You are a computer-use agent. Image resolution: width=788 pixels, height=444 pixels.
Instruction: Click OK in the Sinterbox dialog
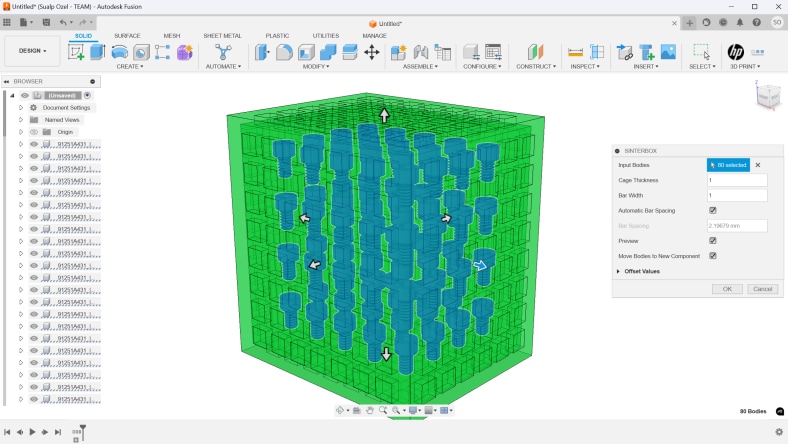tap(727, 289)
